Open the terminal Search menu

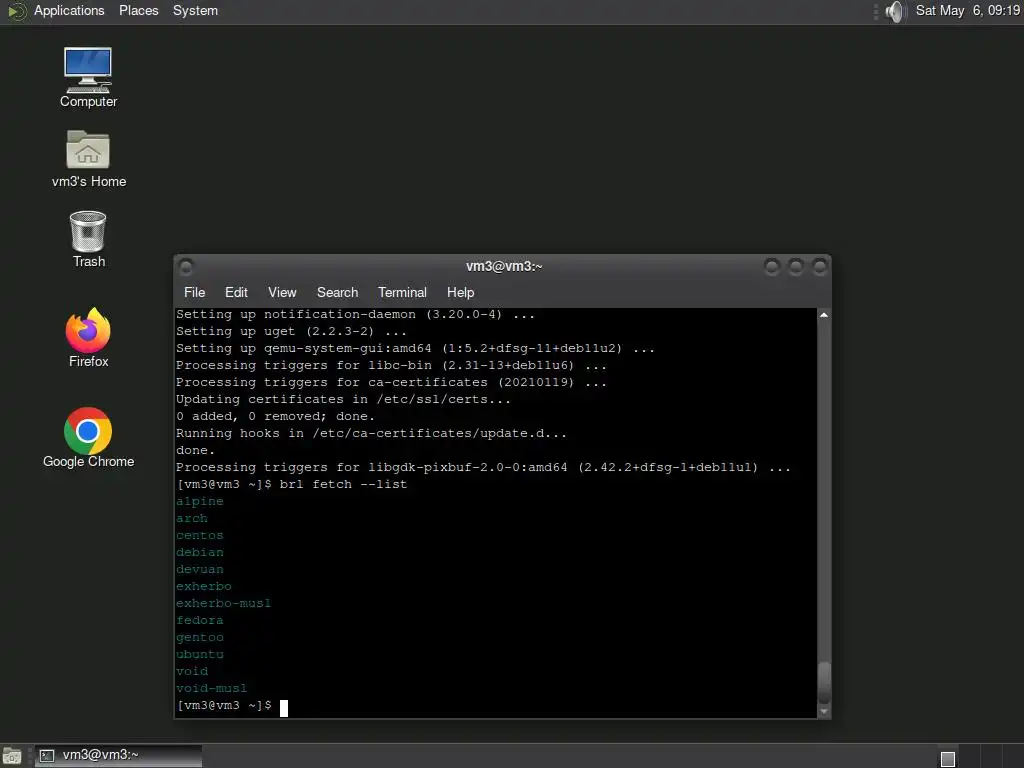[338, 293]
